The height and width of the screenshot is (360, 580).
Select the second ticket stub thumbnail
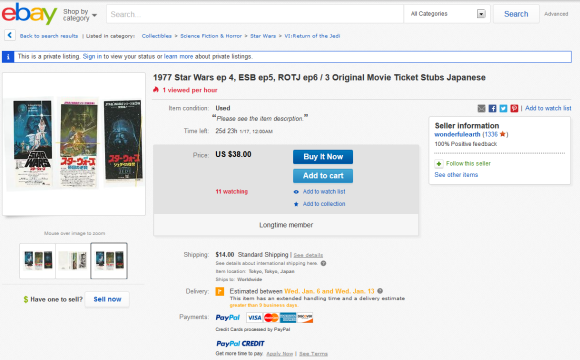click(73, 260)
